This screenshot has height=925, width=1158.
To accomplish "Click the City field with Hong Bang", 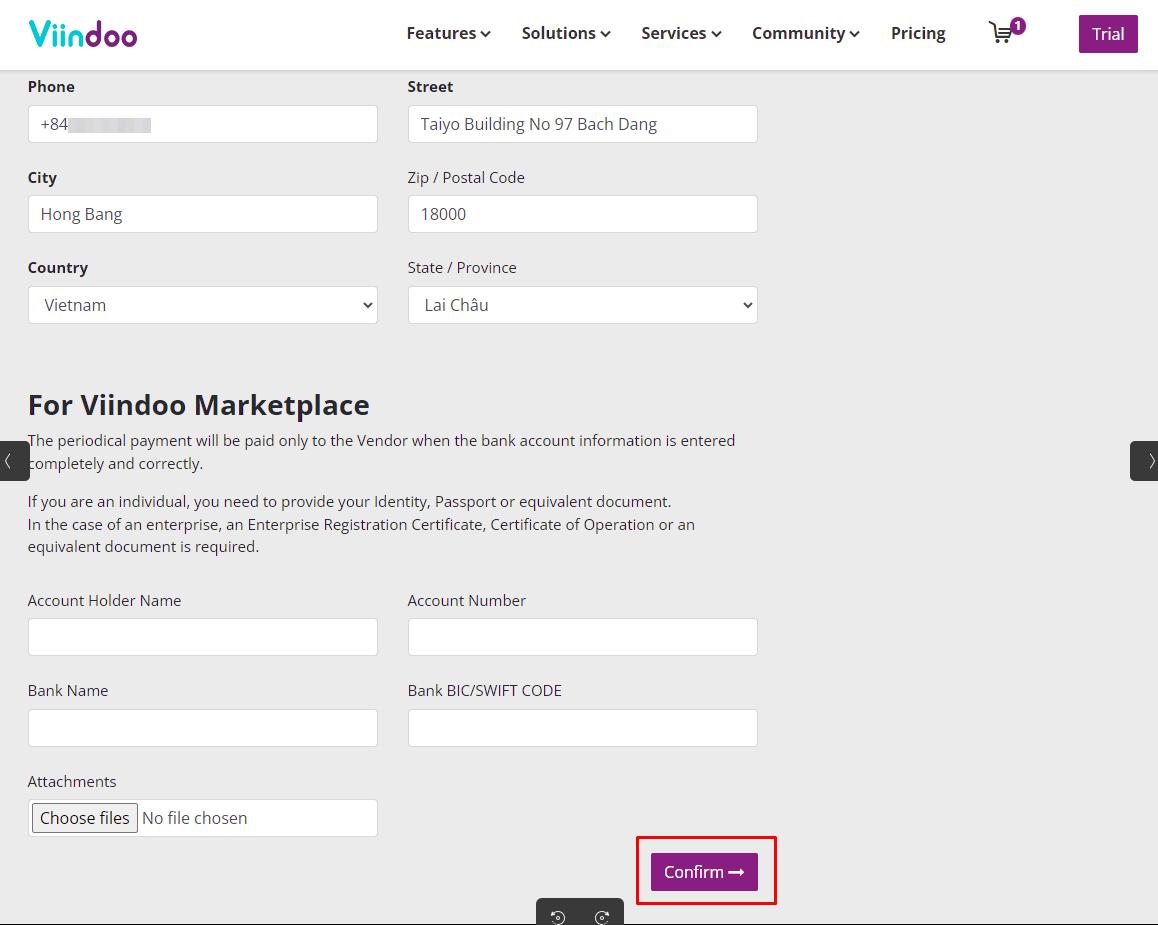I will tap(203, 214).
